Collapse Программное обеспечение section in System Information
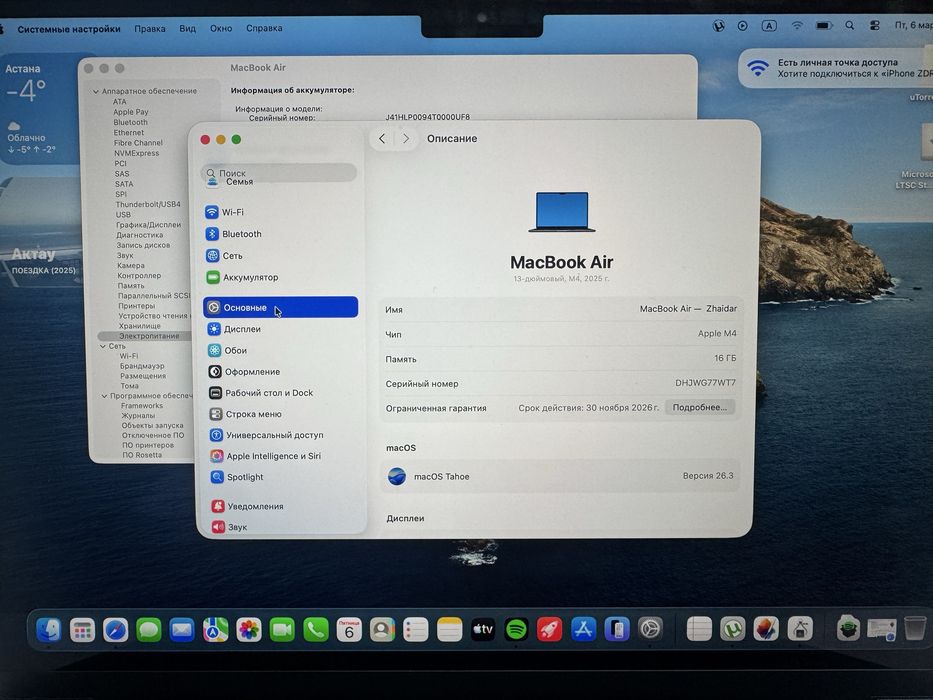 [105, 395]
